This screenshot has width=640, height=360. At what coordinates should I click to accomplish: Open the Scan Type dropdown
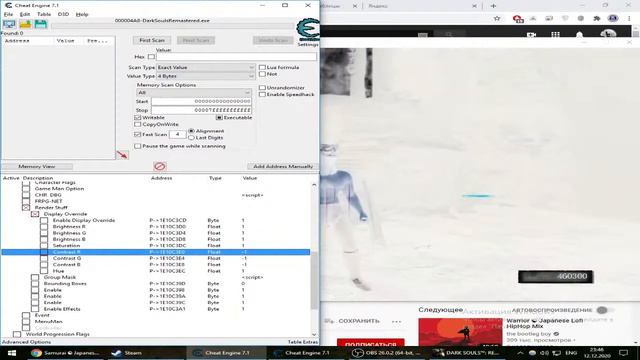tap(206, 67)
